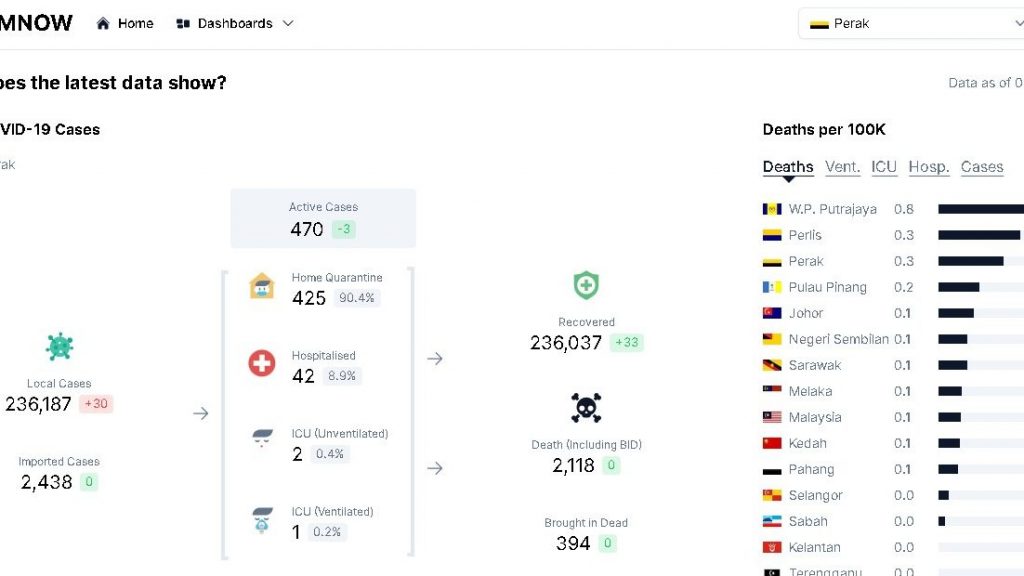This screenshot has width=1024, height=576.
Task: Show the Hosp. tab ranking
Action: click(x=929, y=167)
